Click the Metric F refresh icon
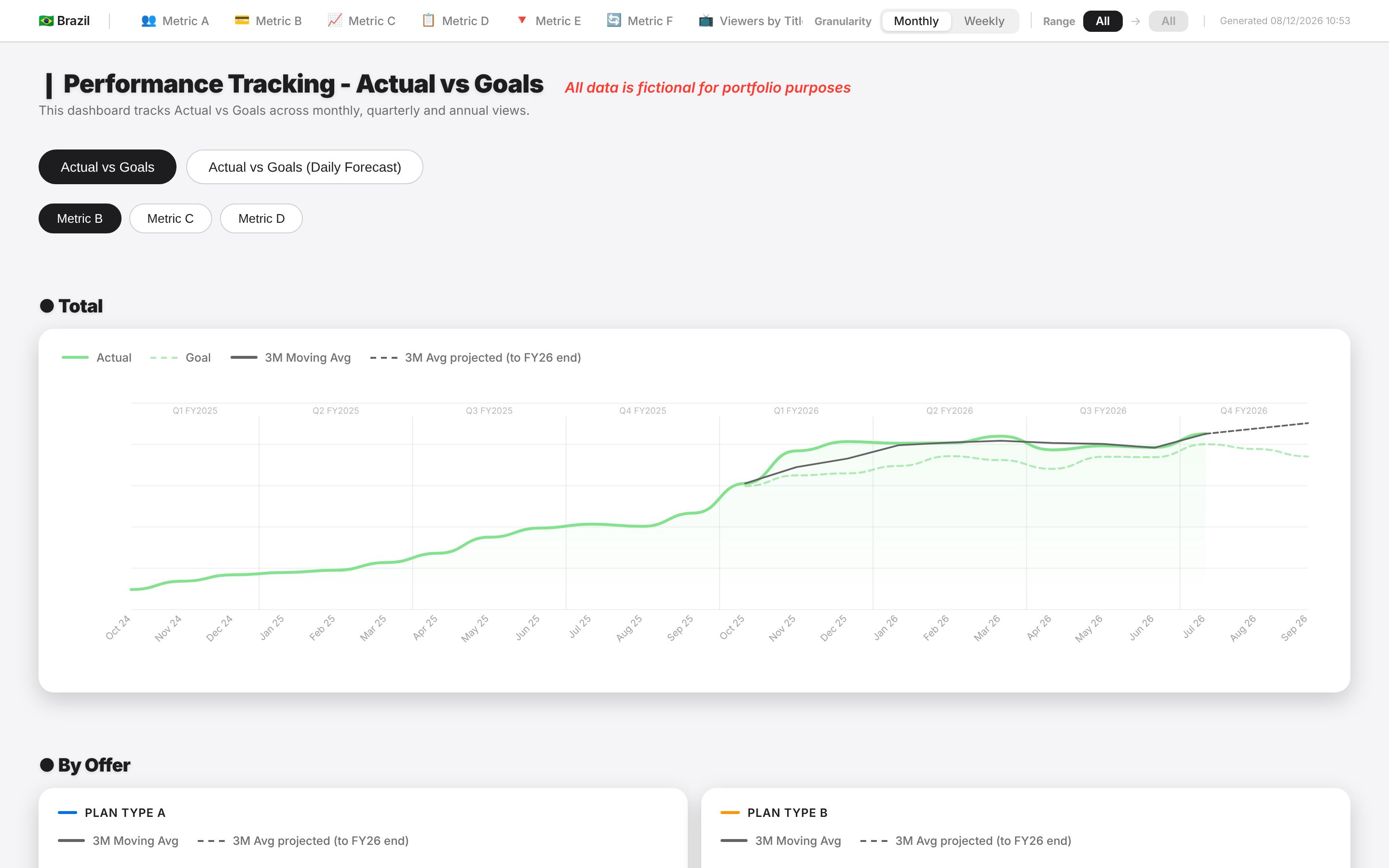Image resolution: width=1389 pixels, height=868 pixels. (614, 20)
